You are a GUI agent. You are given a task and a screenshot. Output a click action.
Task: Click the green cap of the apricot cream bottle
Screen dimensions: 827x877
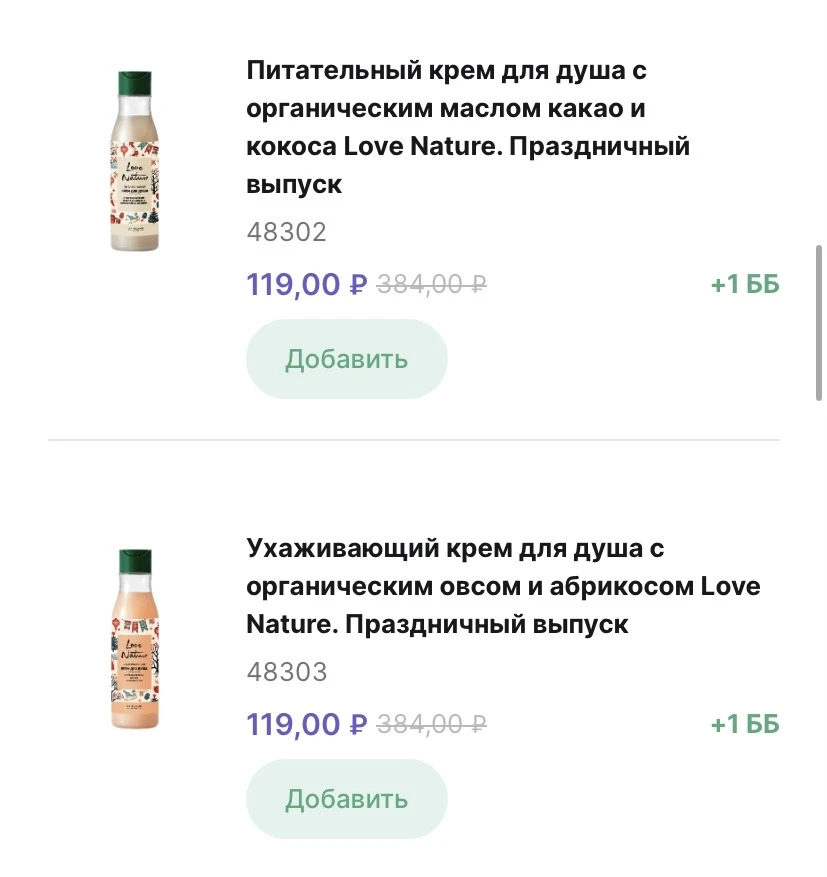pyautogui.click(x=134, y=559)
